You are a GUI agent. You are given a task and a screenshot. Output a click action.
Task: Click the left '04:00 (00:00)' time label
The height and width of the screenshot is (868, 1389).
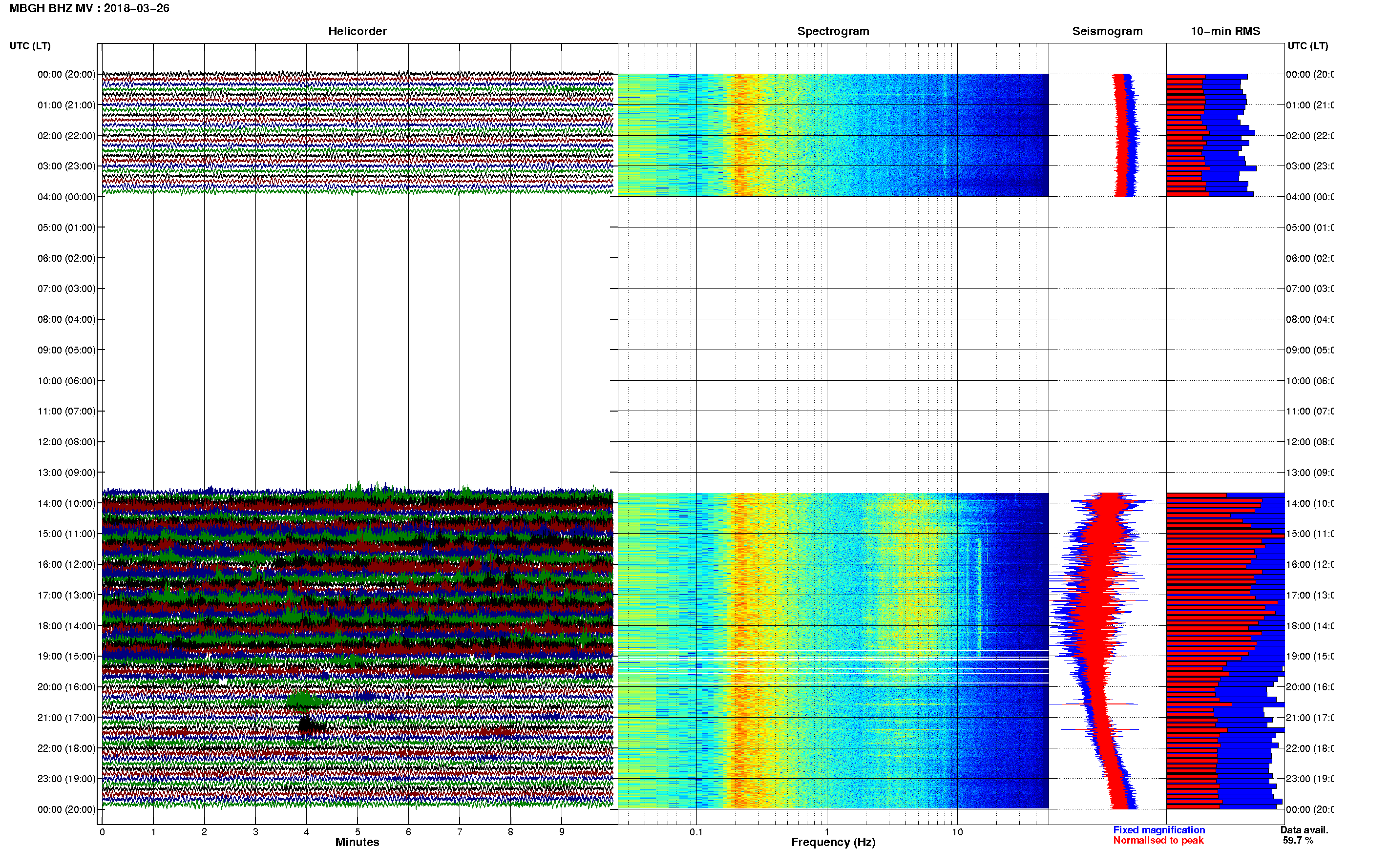(66, 197)
